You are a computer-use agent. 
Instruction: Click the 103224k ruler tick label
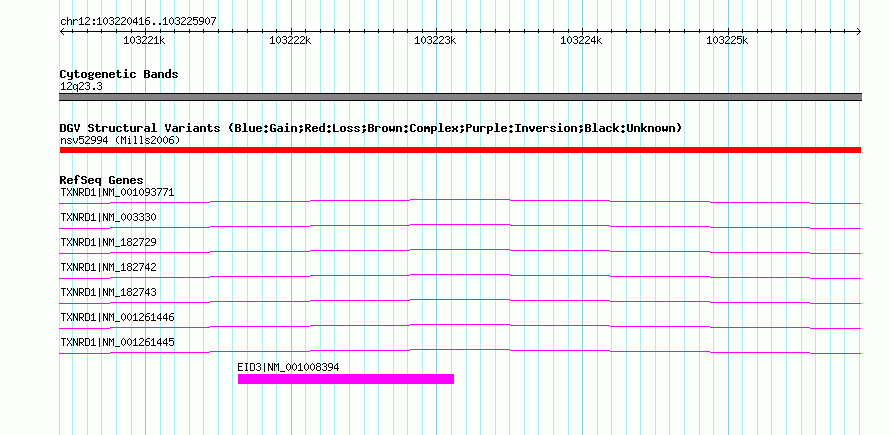(x=581, y=40)
